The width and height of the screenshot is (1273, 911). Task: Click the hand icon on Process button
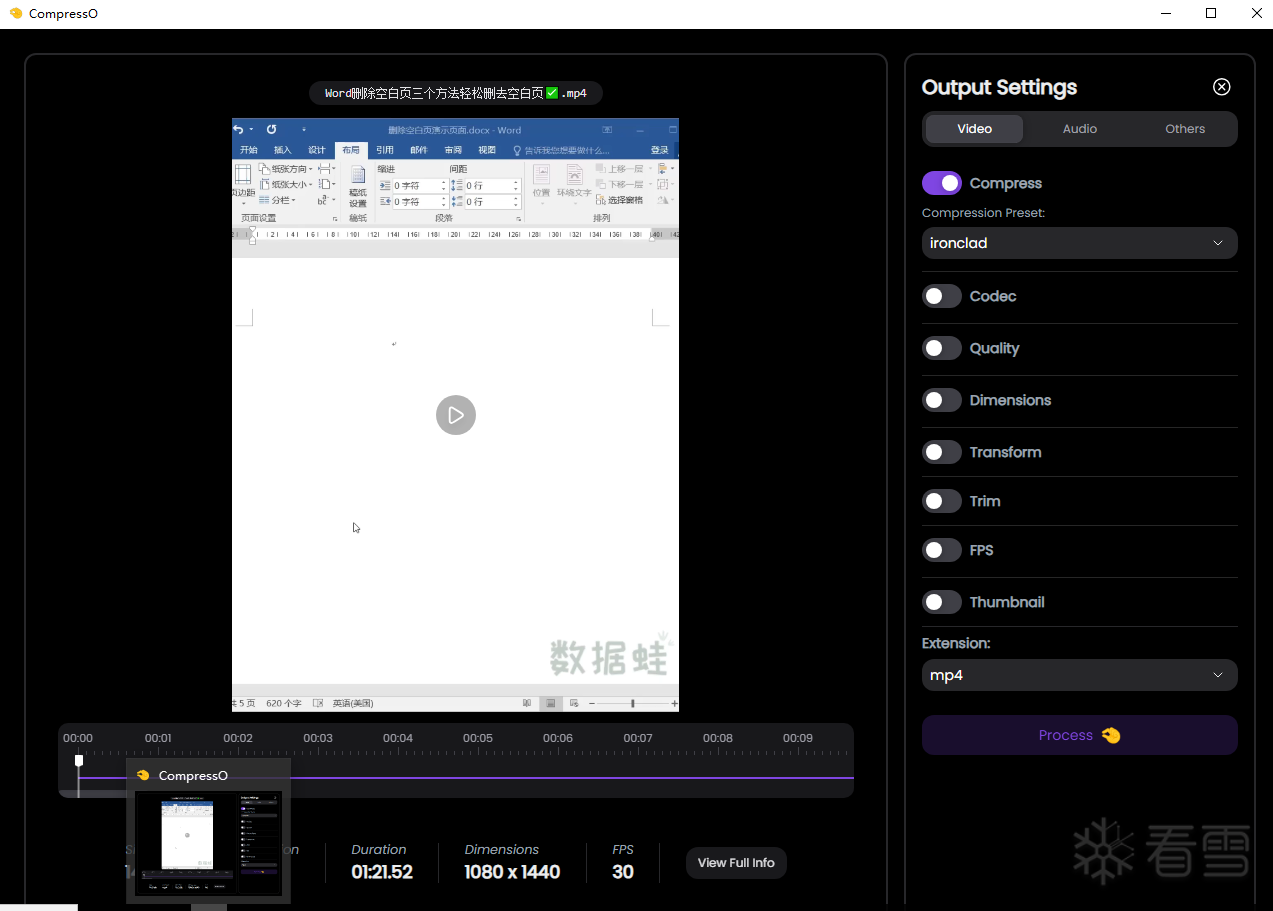click(x=1111, y=736)
